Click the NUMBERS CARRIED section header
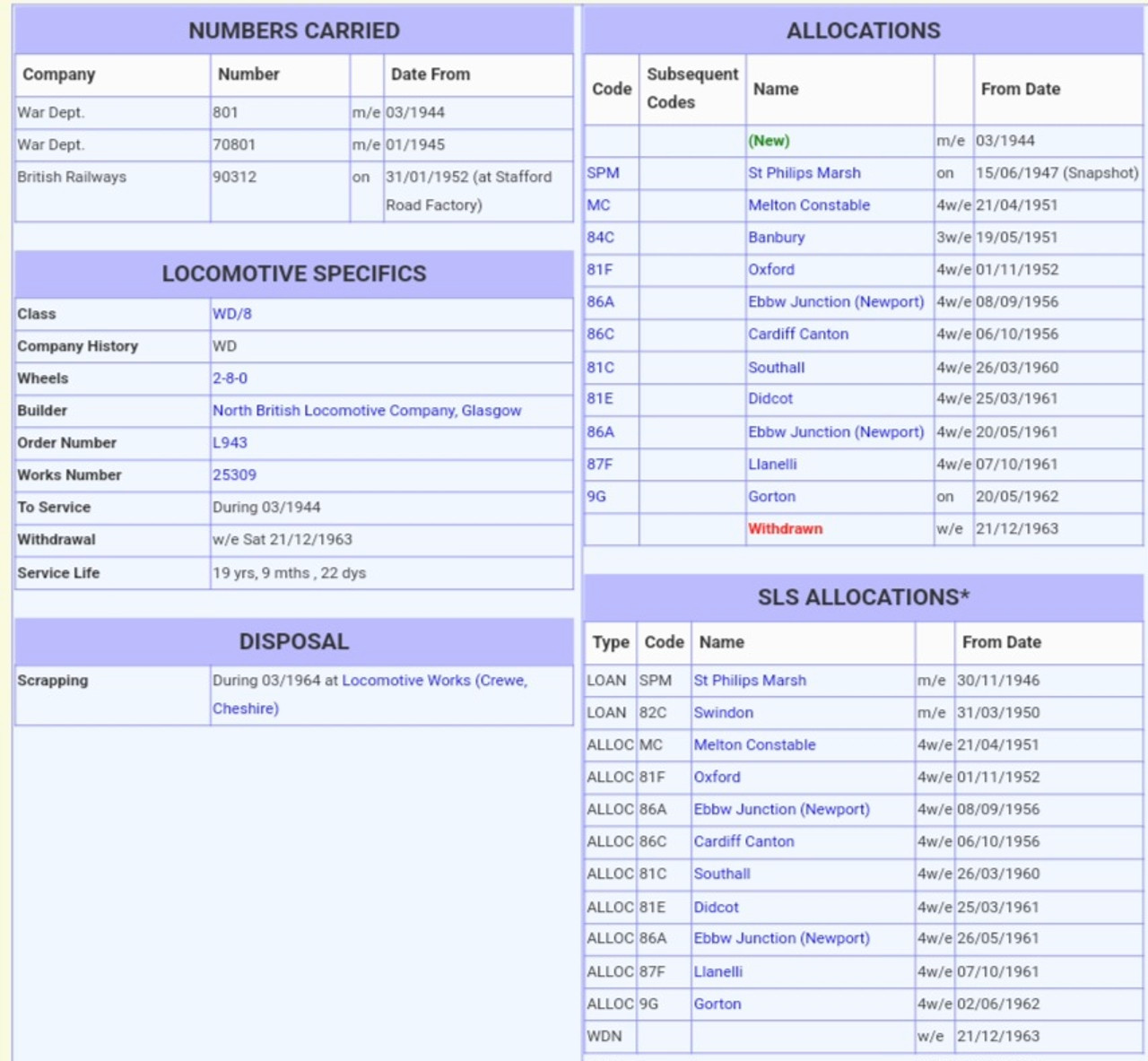The image size is (1148, 1061). [294, 31]
